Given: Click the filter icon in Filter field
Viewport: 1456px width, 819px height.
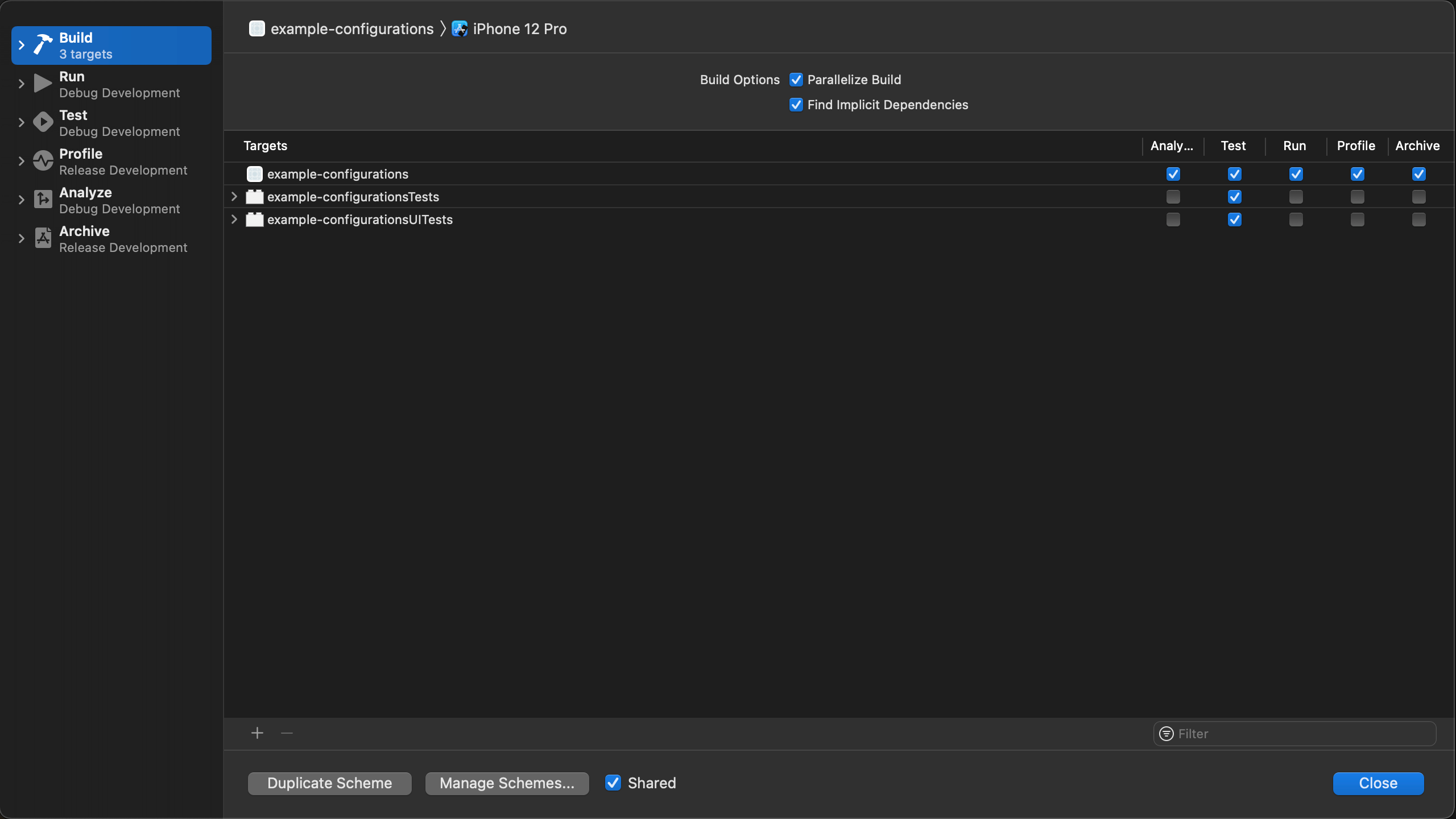Looking at the screenshot, I should [x=1166, y=734].
